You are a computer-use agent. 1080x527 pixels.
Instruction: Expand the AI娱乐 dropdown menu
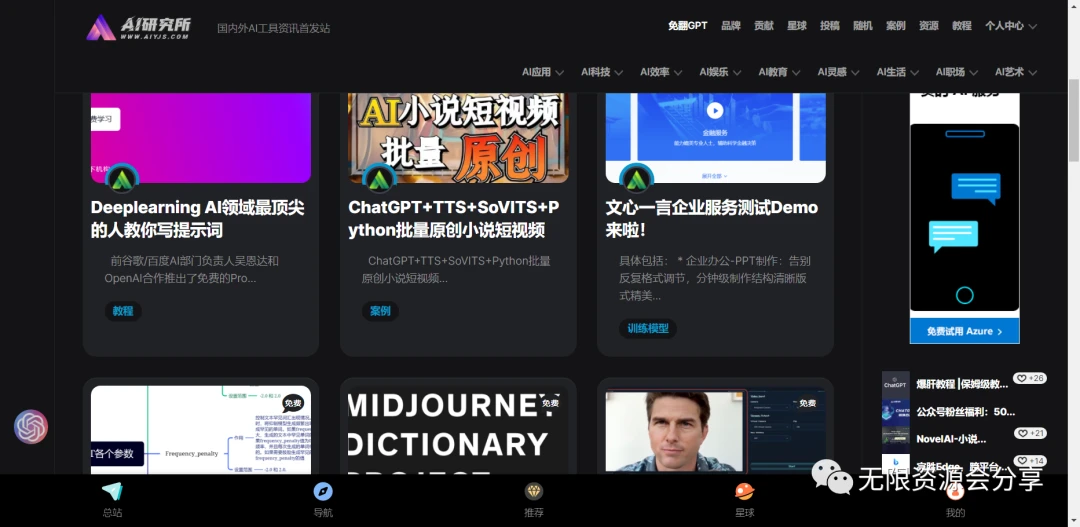pyautogui.click(x=720, y=72)
